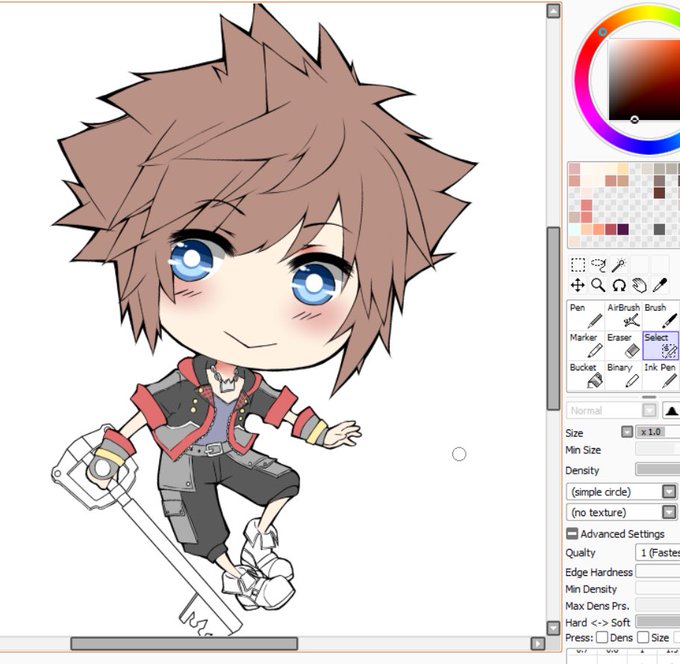
Task: Select the Zoom magnifier tool
Action: (x=598, y=285)
